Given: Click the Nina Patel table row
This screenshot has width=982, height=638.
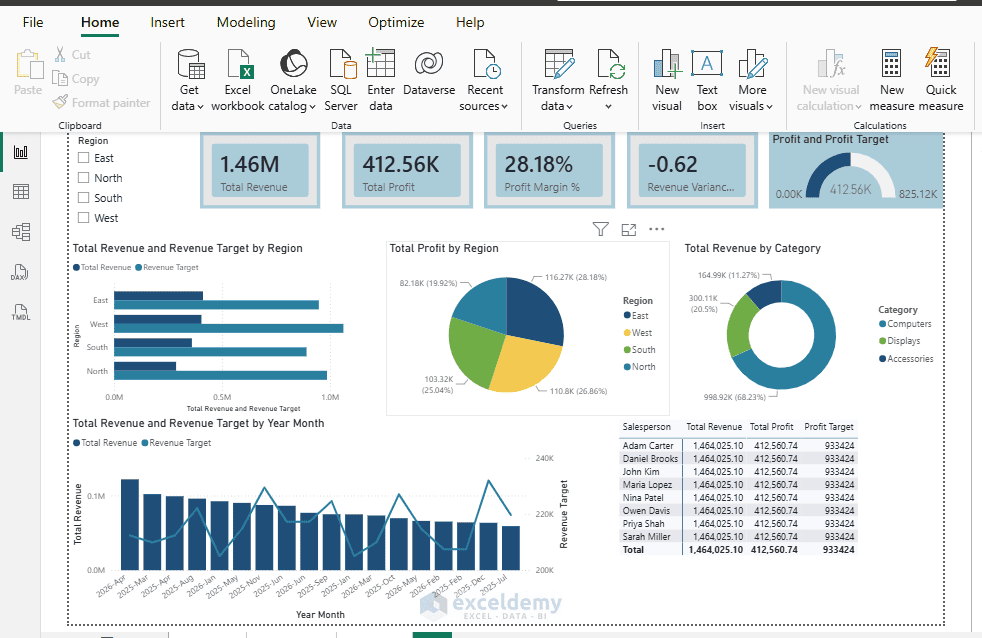Looking at the screenshot, I should coord(738,497).
